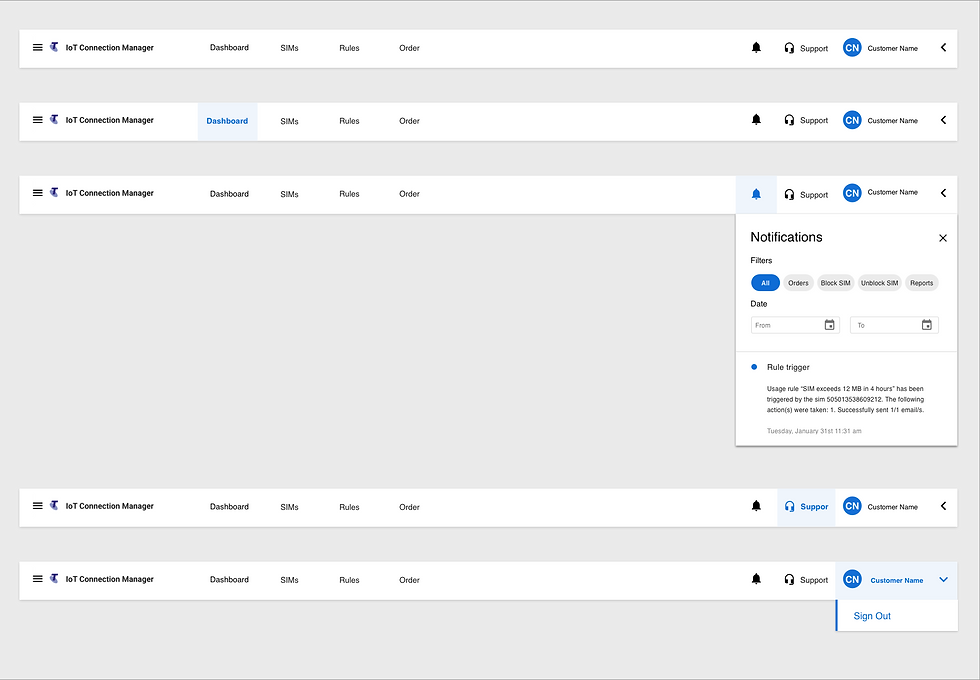Click bell icon in navbar with Sign Out menu
This screenshot has width=980, height=680.
[x=756, y=579]
